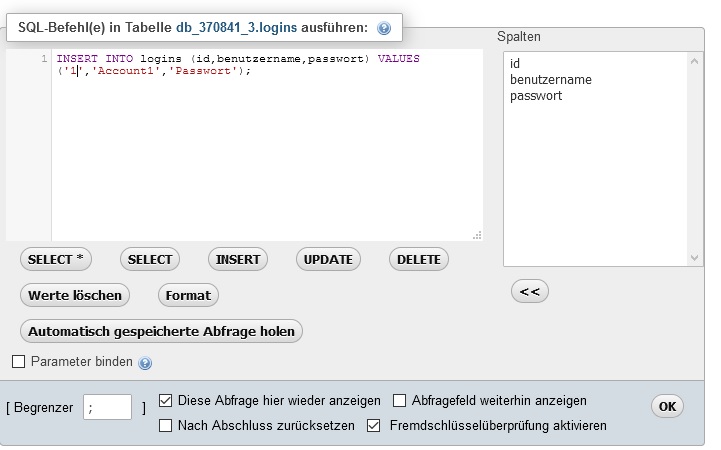
Task: Retrieve the automatically saved query
Action: 161,330
